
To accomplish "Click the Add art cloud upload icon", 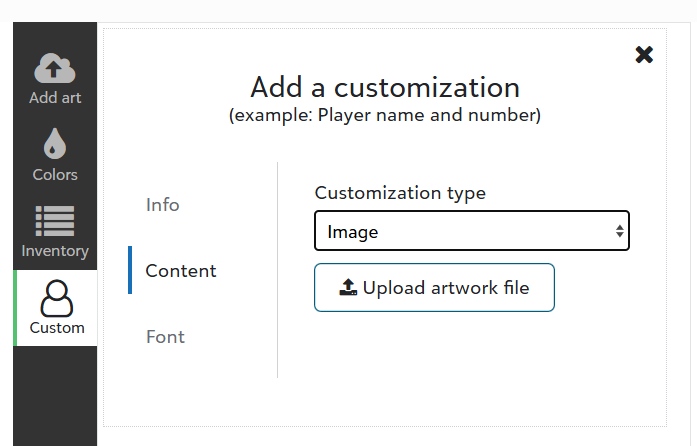I will (55, 68).
